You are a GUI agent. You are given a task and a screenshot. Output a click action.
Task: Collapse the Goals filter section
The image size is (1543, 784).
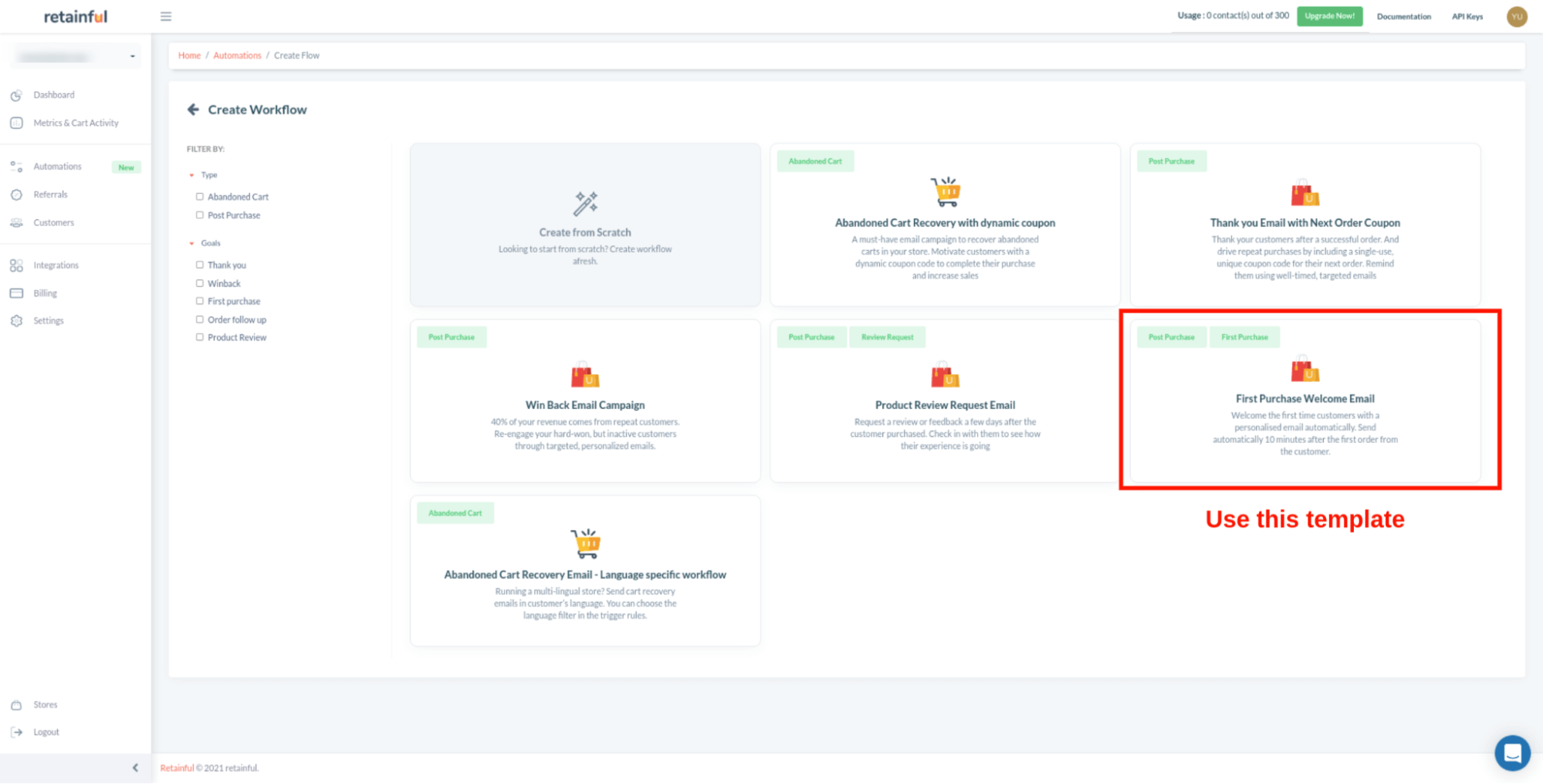click(x=192, y=242)
